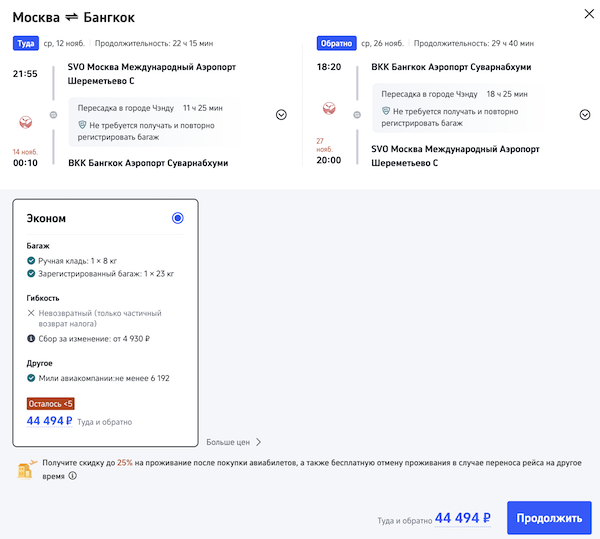Viewport: 600px width, 539px height.
Task: Select the Эконом fare radio button
Action: 178,218
